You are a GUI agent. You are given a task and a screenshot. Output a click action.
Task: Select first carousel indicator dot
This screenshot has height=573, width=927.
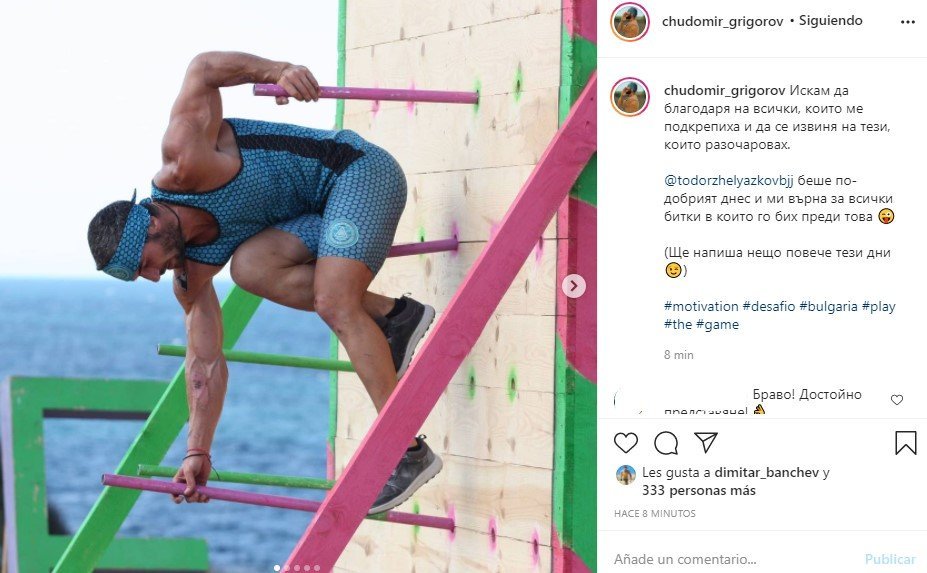pos(276,568)
